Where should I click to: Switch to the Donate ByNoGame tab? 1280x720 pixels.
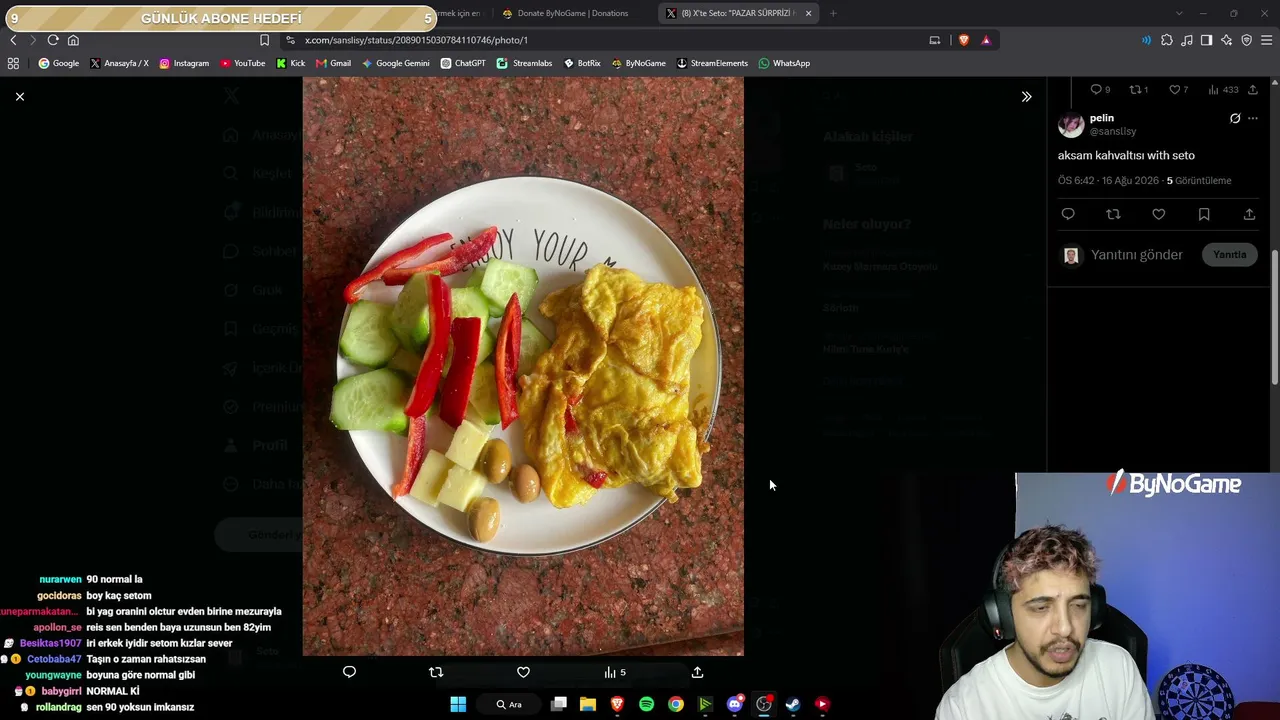pos(572,13)
